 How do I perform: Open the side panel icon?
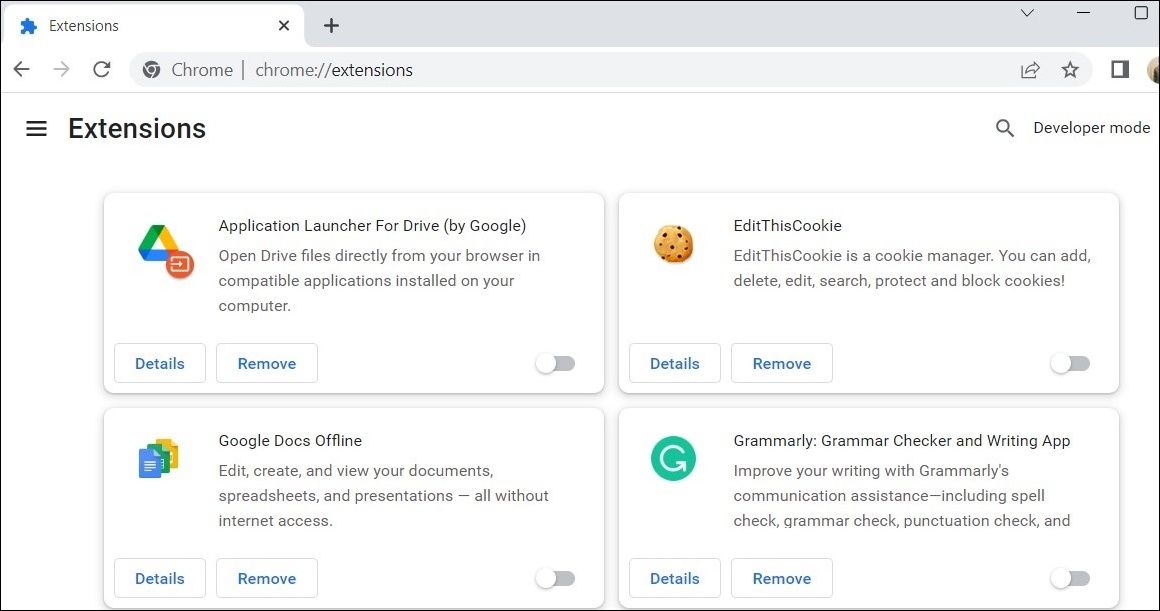pos(1118,69)
